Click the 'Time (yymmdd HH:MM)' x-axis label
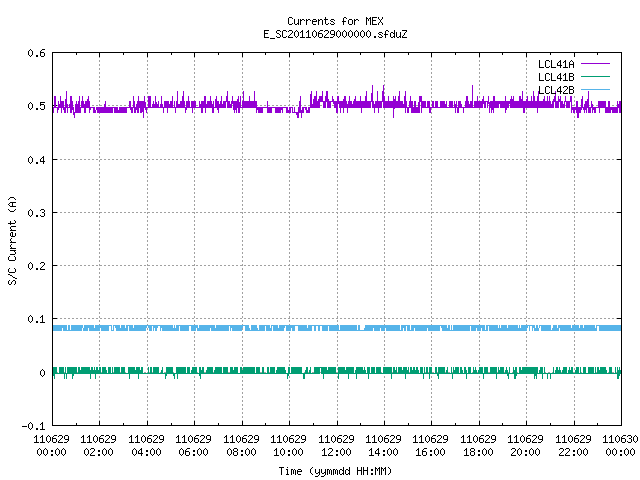Viewport: 640px width, 480px height. (x=335, y=471)
